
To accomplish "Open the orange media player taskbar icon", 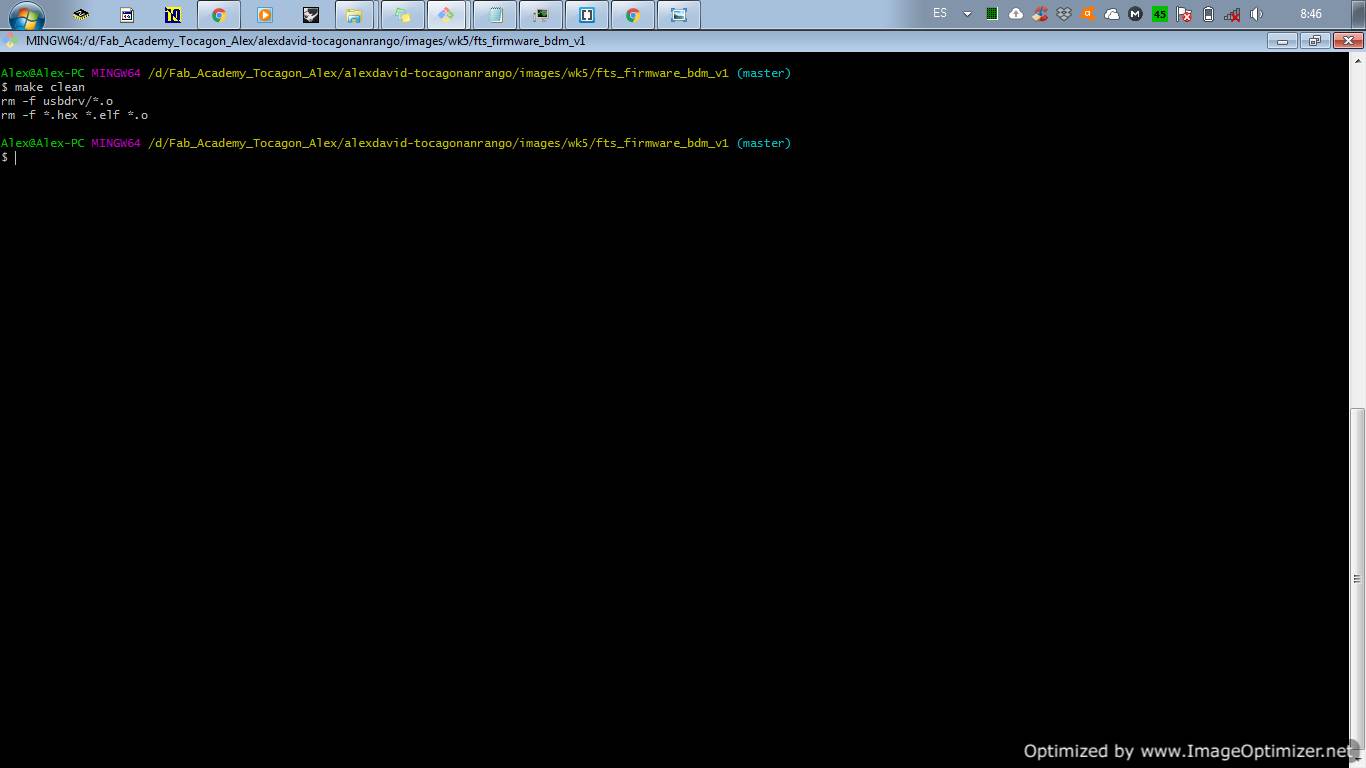I will pyautogui.click(x=265, y=15).
